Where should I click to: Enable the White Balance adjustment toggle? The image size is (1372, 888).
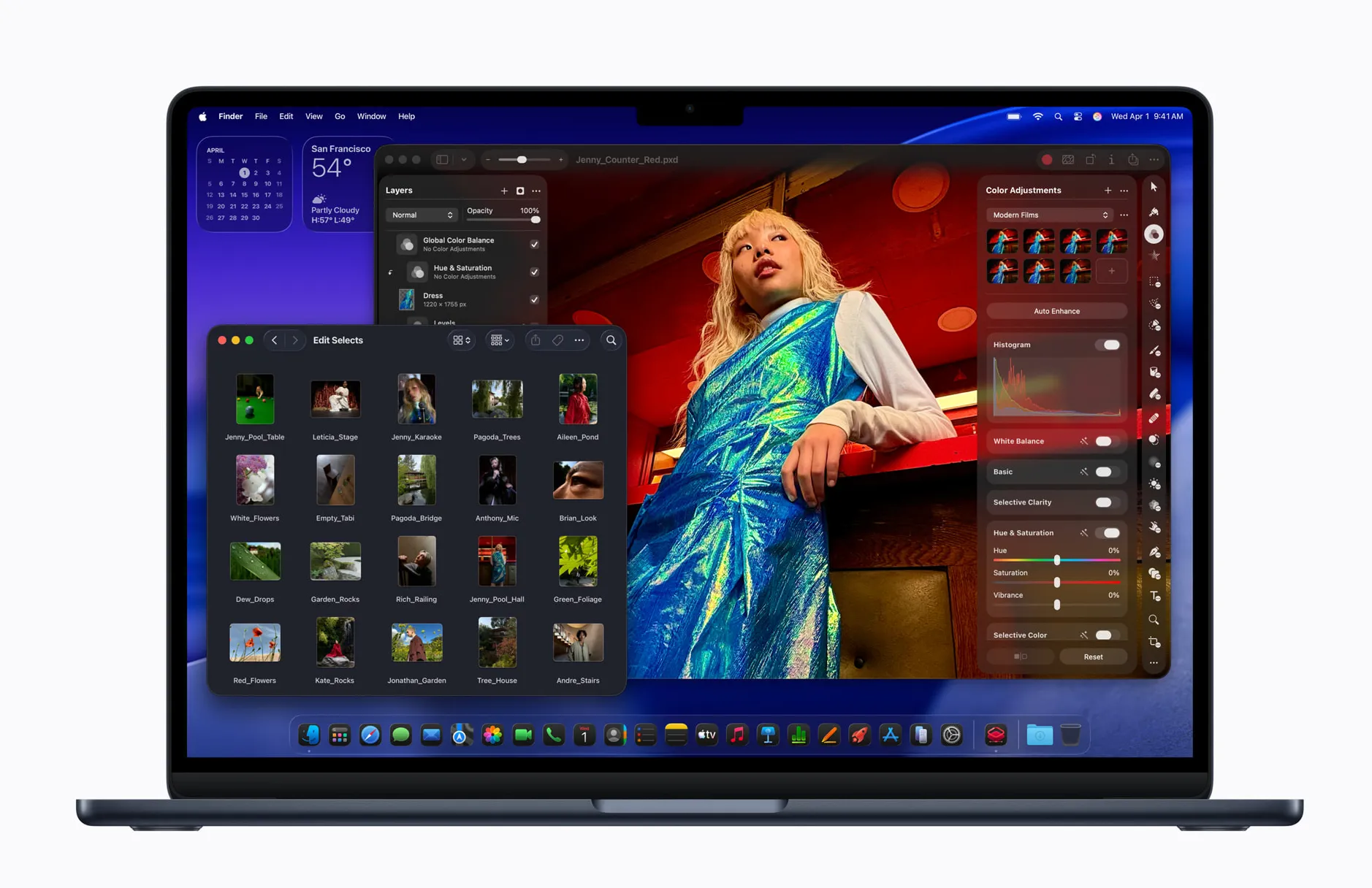tap(1104, 441)
